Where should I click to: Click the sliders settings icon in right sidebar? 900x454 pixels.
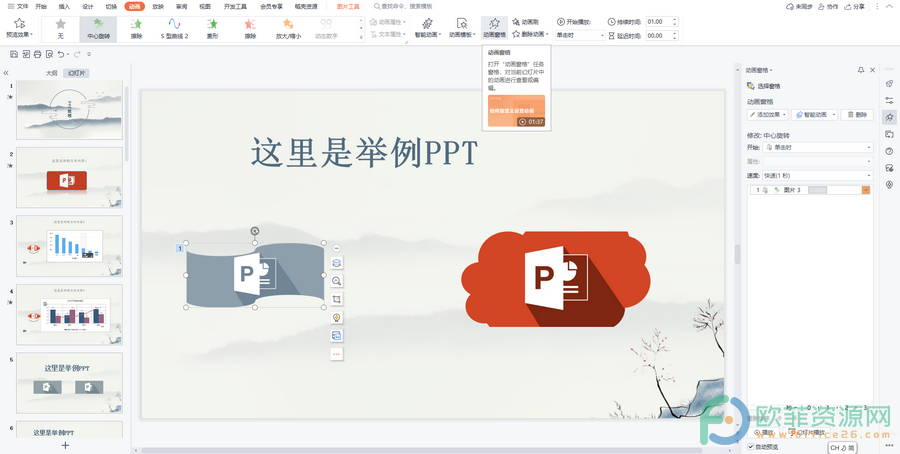(889, 100)
